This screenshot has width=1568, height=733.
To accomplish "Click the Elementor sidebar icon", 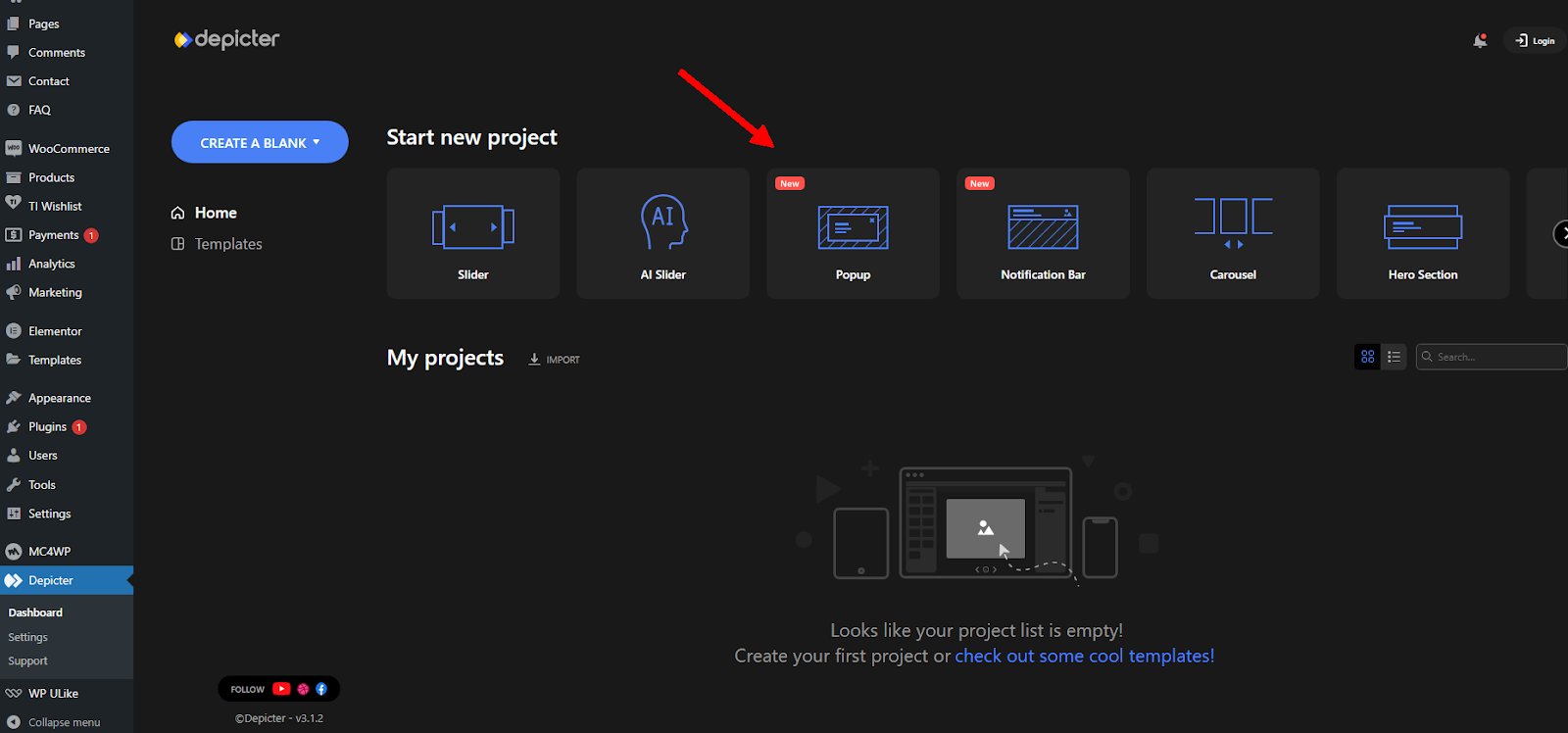I will click(x=14, y=331).
